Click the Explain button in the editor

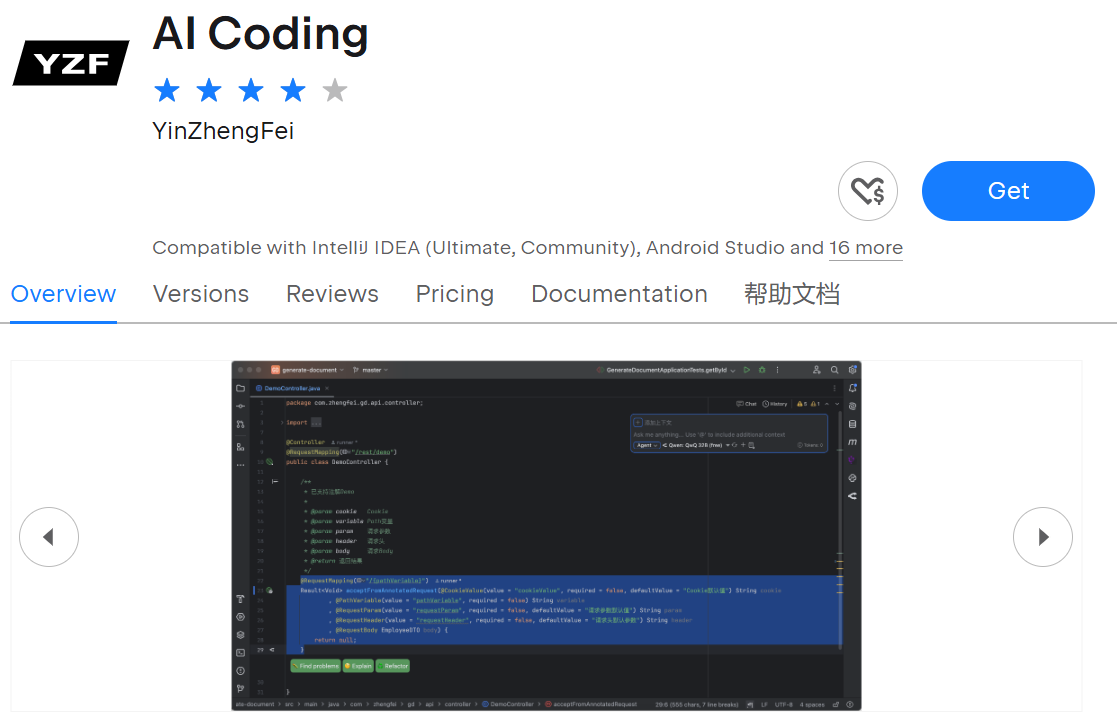[x=358, y=666]
